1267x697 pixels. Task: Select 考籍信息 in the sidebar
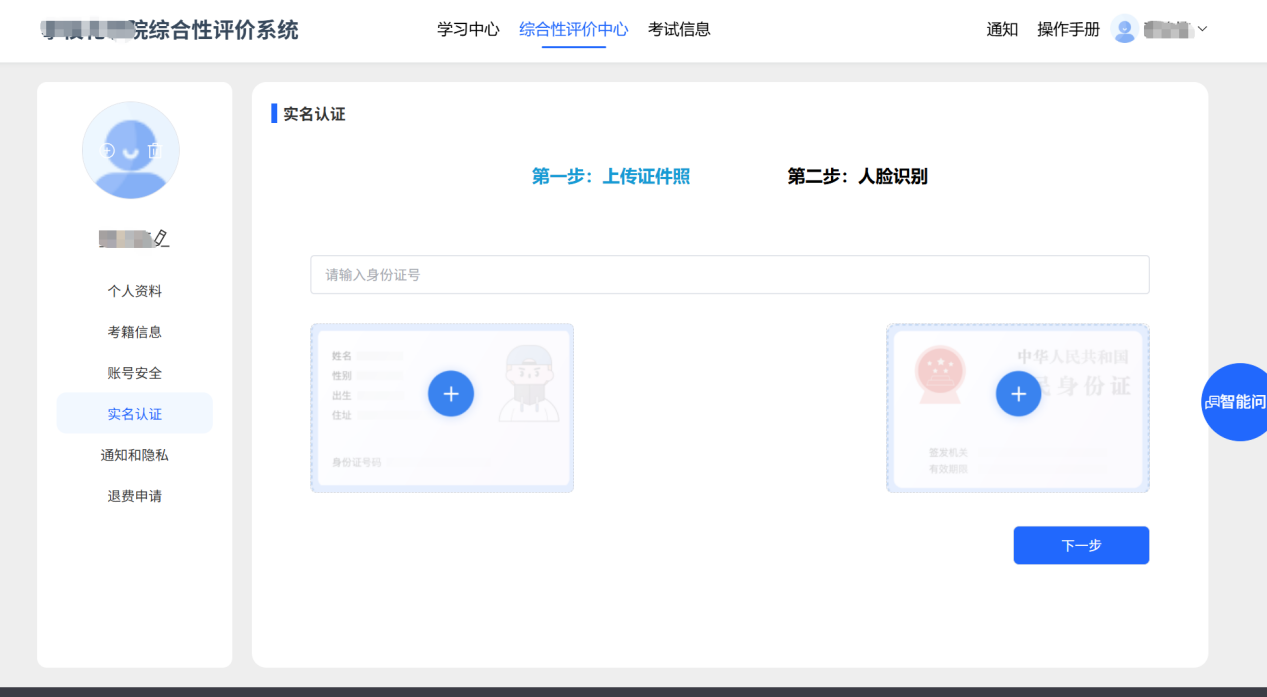(135, 332)
